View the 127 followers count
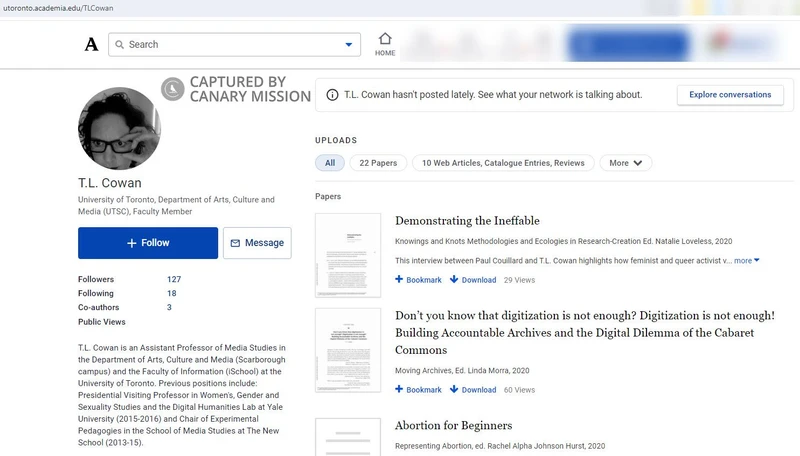This screenshot has height=456, width=800. 174,279
